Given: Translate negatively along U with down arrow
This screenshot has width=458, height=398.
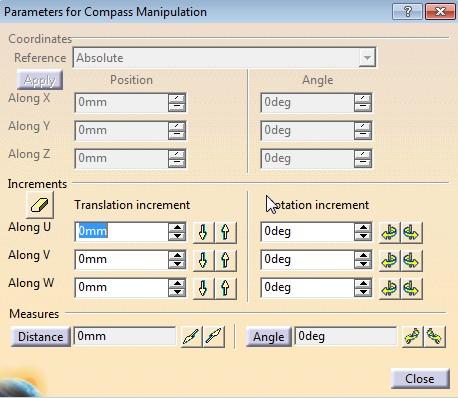Looking at the screenshot, I should coord(203,232).
